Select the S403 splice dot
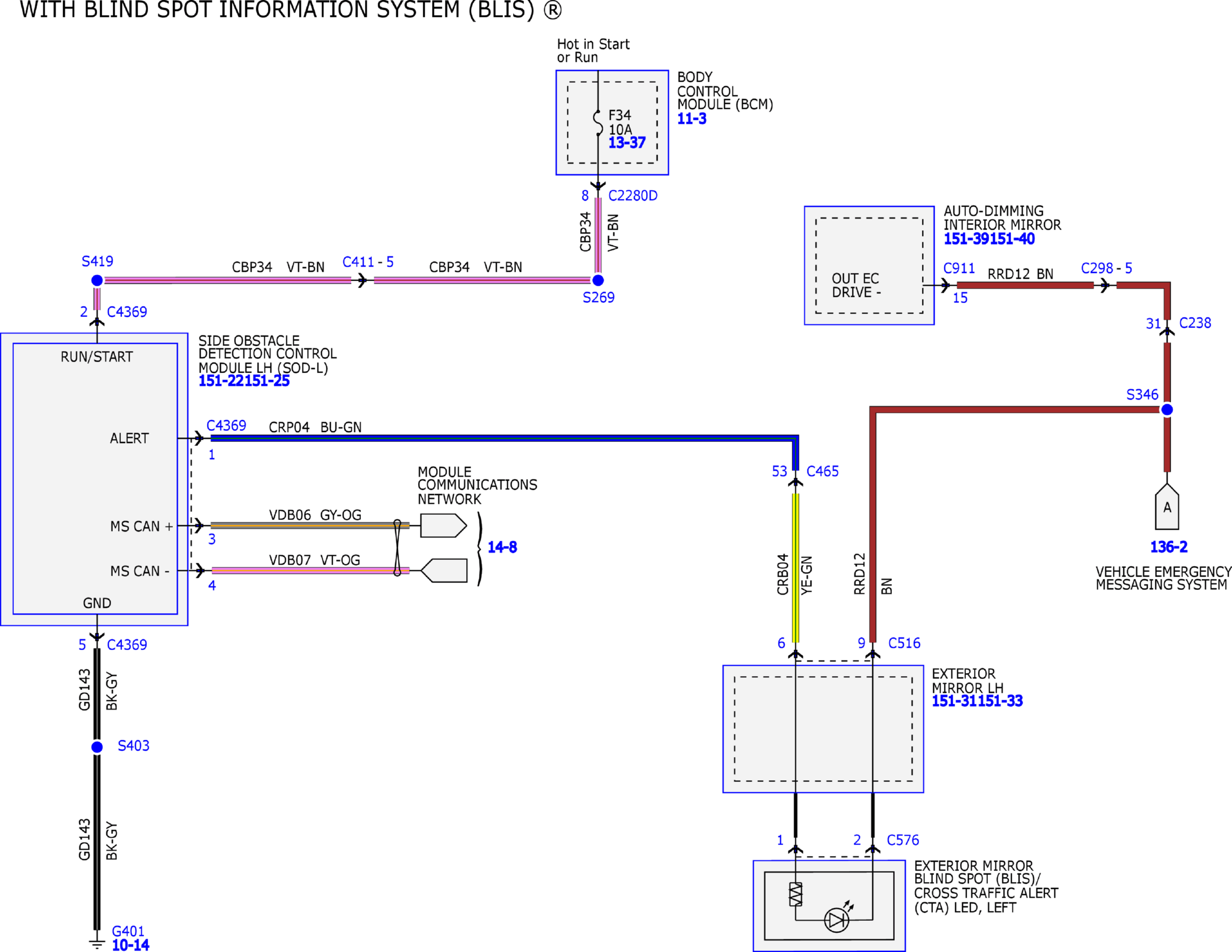Screen dimensions: 1232x952 pos(97,747)
